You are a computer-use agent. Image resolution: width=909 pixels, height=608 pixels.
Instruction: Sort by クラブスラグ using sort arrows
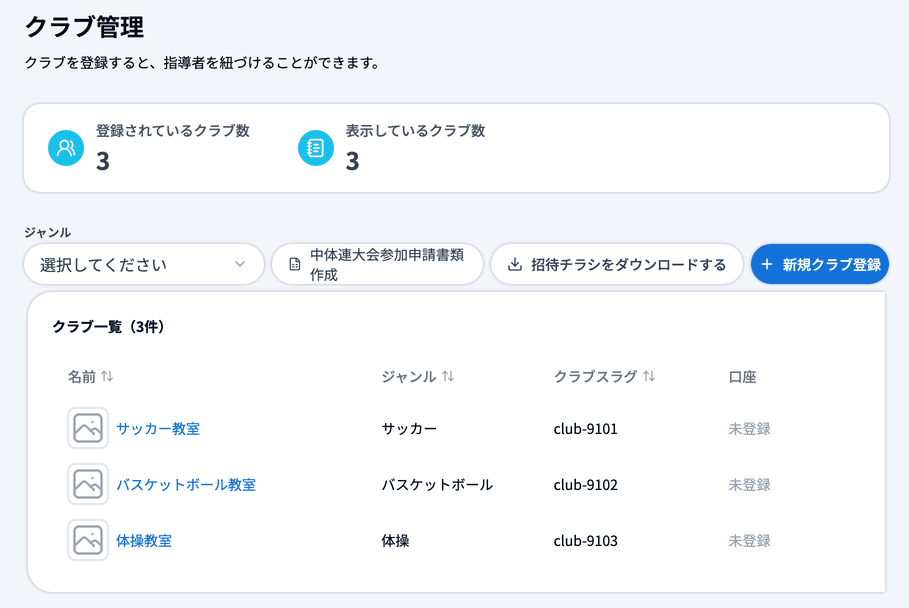pyautogui.click(x=649, y=376)
